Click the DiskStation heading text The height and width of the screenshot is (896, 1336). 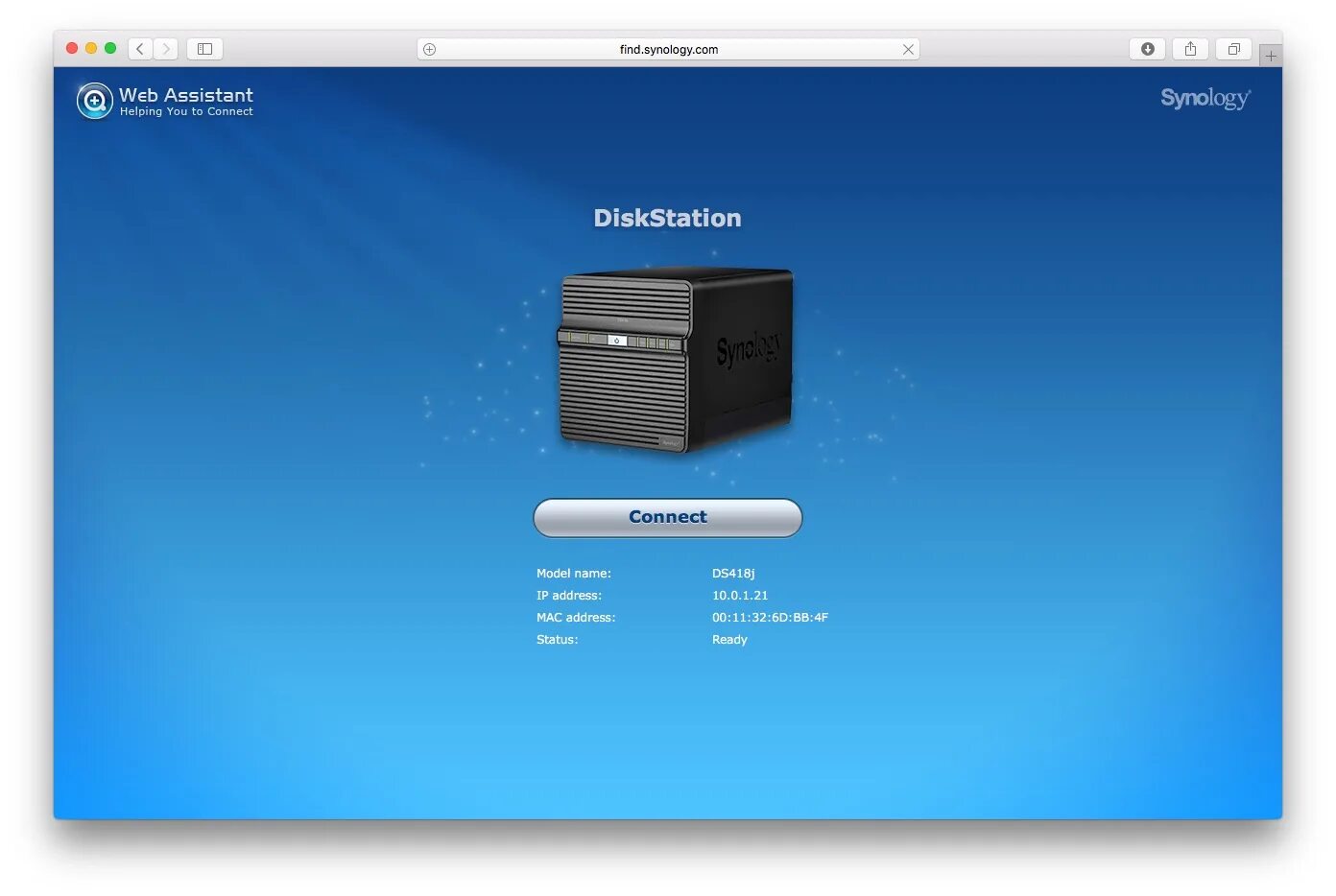(667, 218)
